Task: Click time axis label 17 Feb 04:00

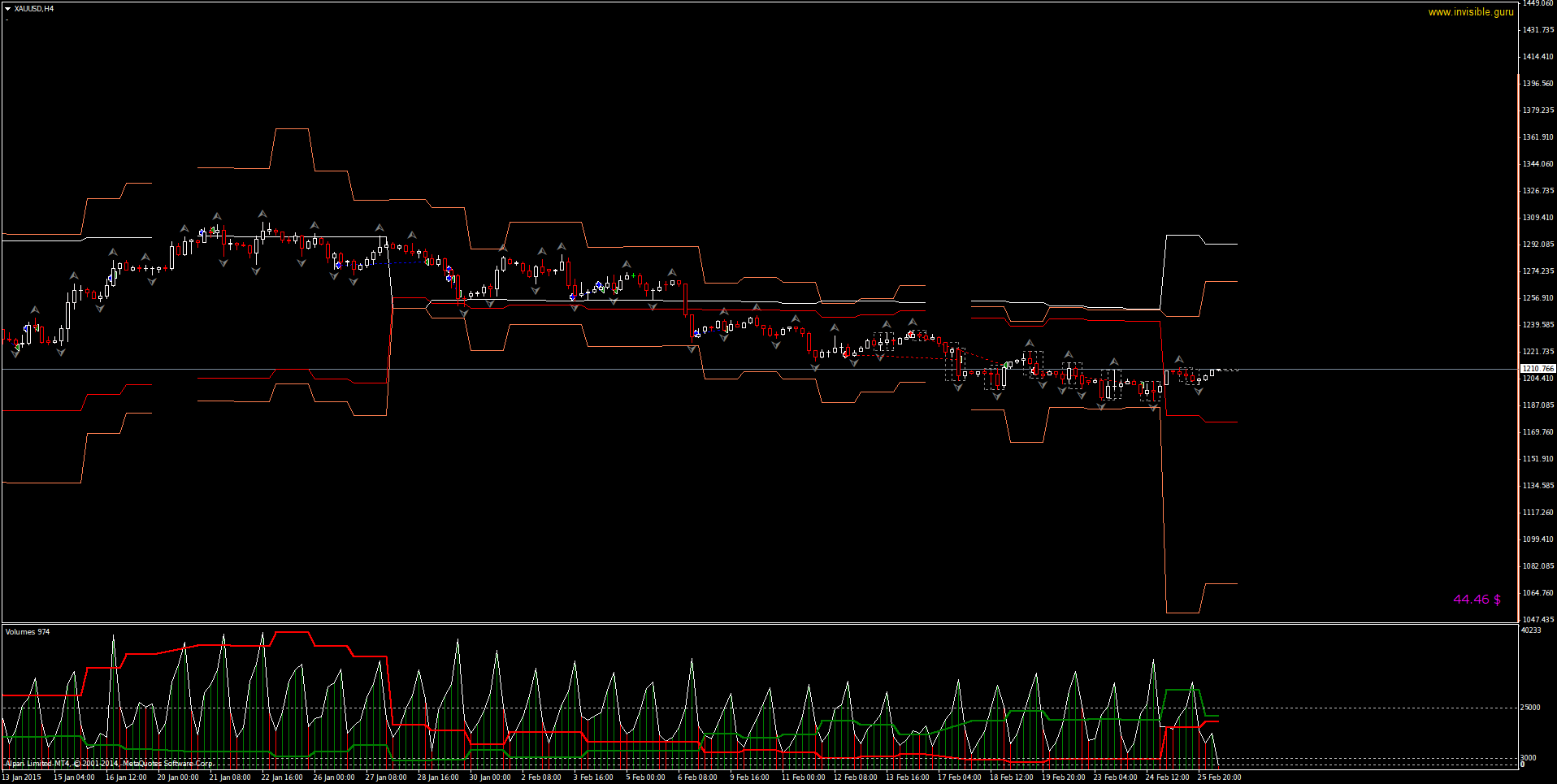Action: (960, 778)
